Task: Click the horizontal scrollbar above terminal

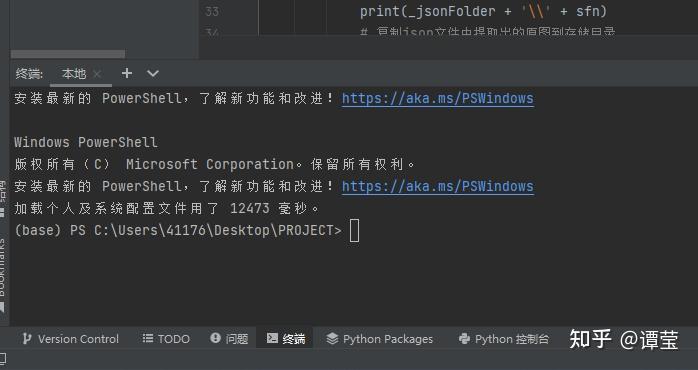Action: (68, 54)
